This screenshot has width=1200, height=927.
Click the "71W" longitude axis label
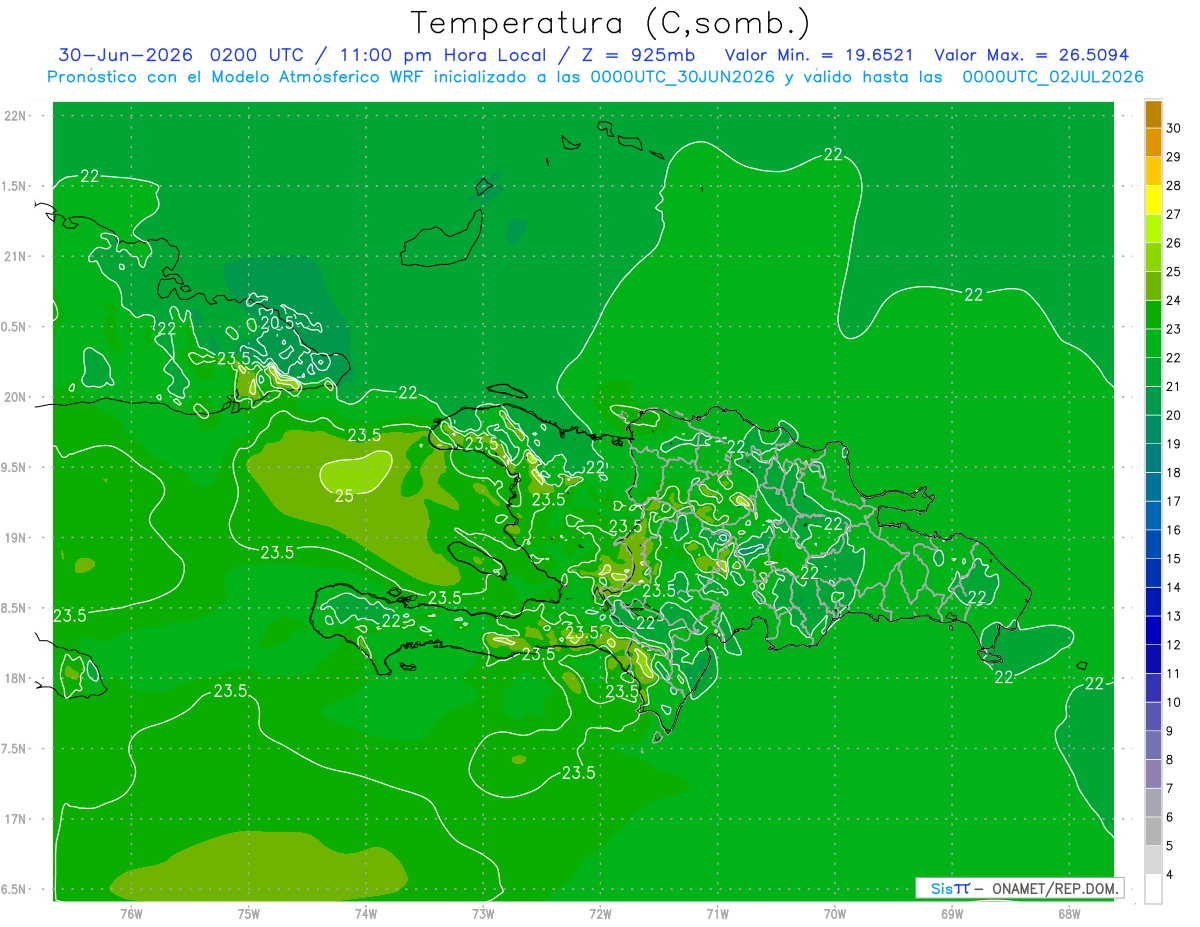coord(717,913)
